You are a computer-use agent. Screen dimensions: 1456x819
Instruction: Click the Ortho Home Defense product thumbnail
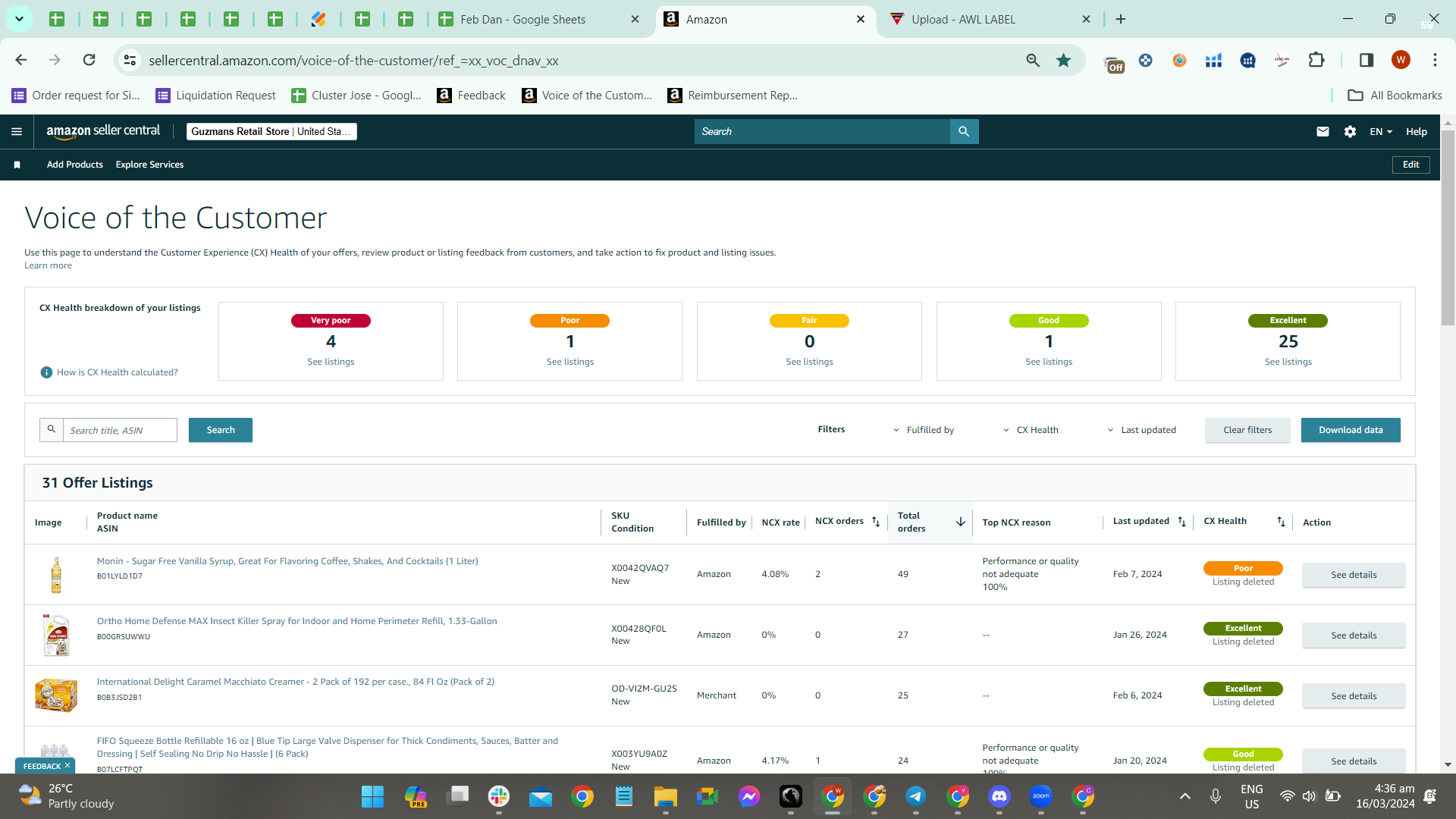coord(56,635)
